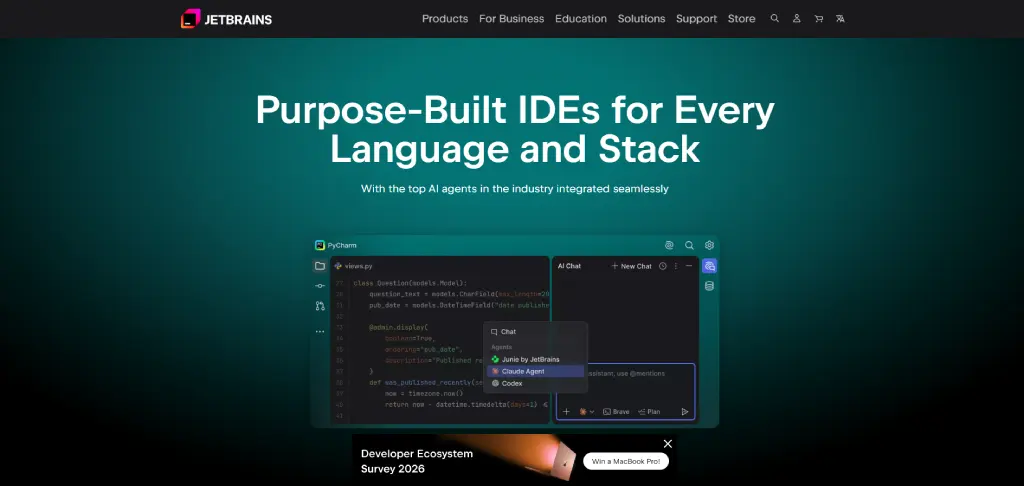The width and height of the screenshot is (1024, 486).
Task: Open the site search icon
Action: coord(775,18)
